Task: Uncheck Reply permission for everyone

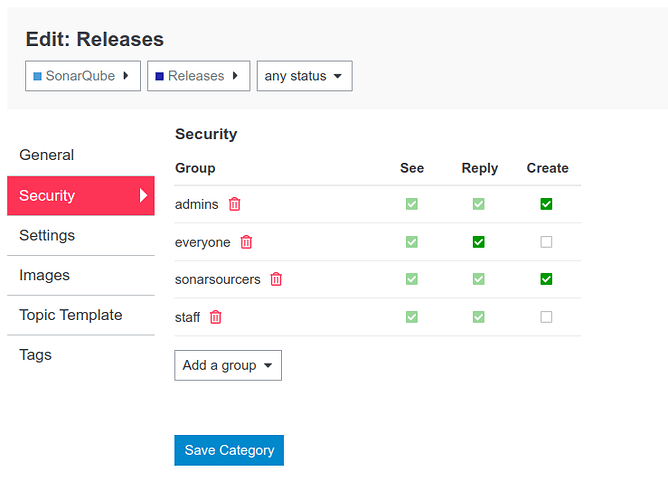Action: pos(478,242)
